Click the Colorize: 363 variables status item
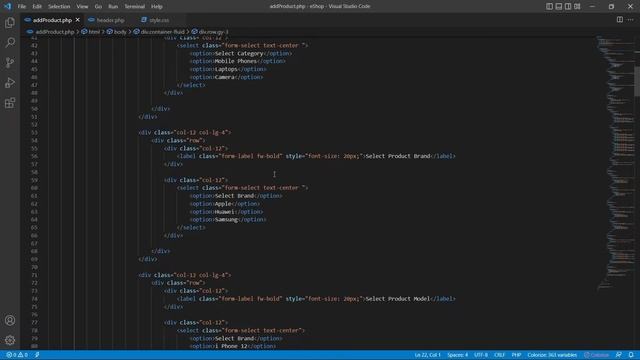 (x=552, y=355)
